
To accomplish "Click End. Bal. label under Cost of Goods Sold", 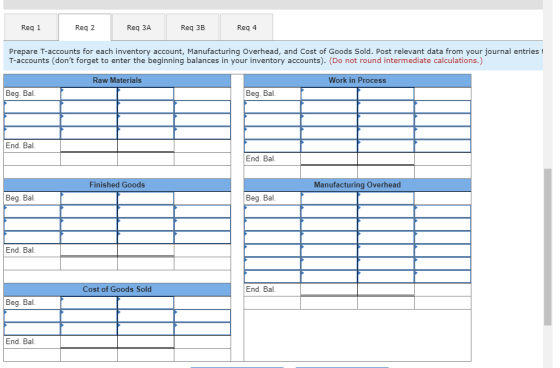I will click(20, 342).
